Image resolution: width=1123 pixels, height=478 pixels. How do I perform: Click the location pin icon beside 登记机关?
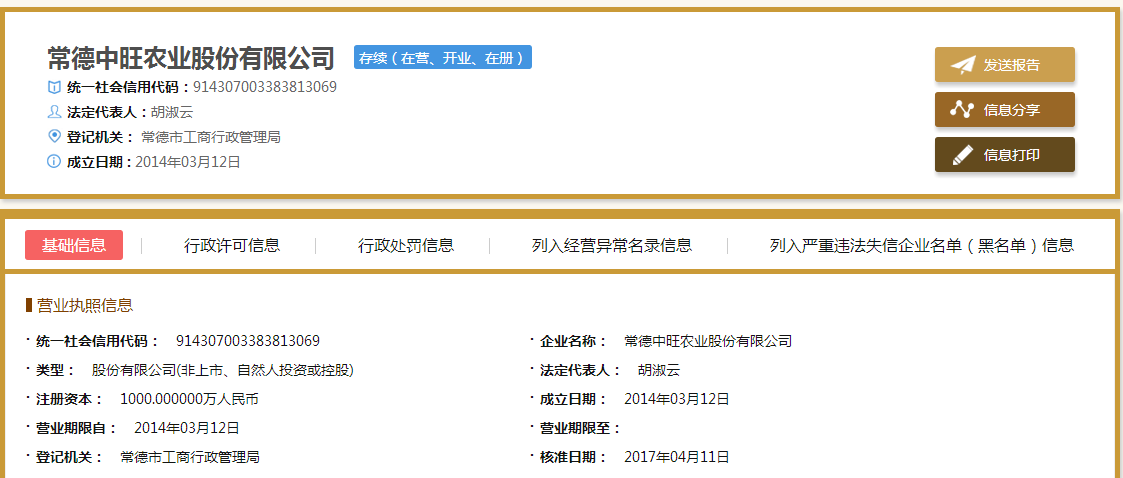(x=54, y=136)
